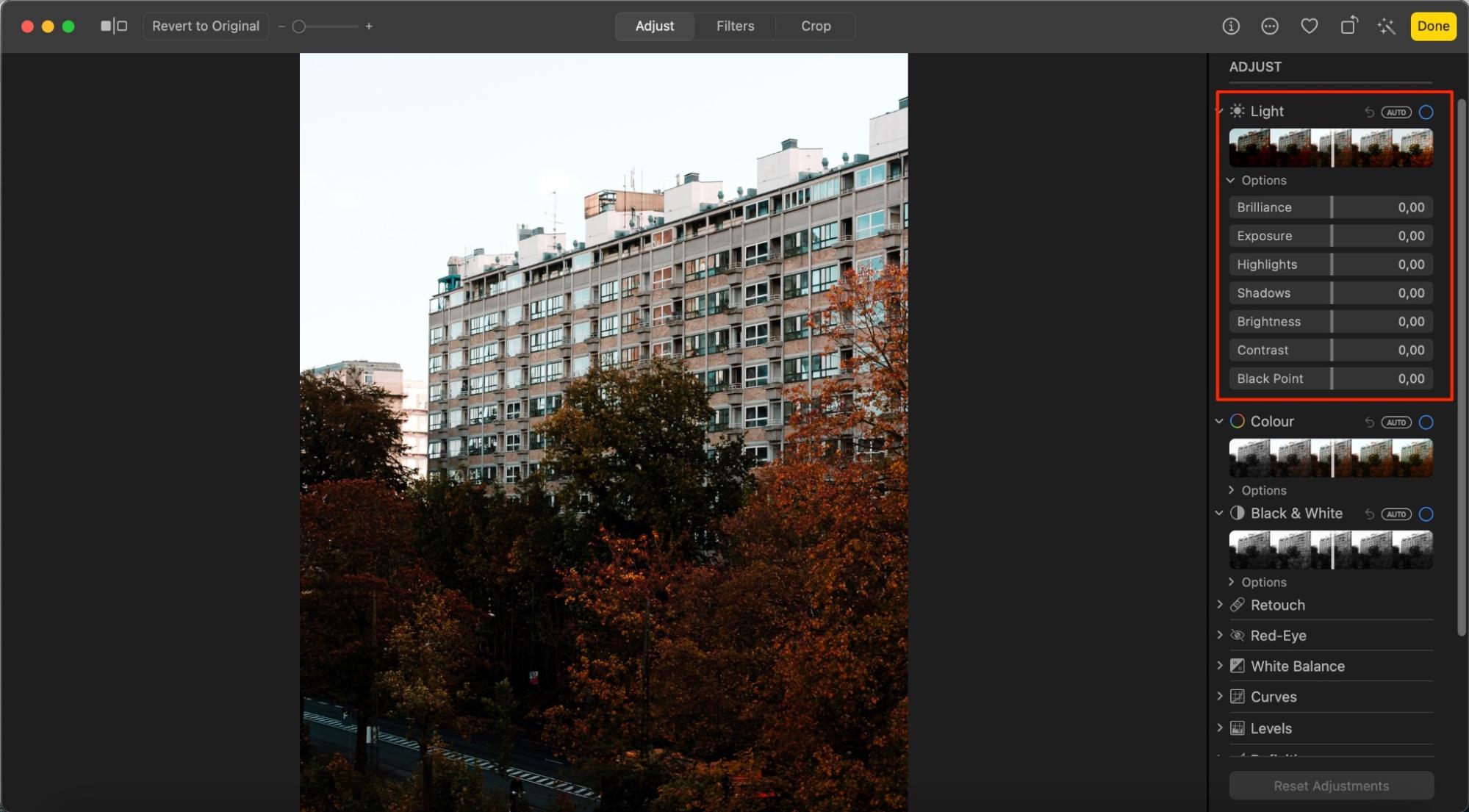Image resolution: width=1469 pixels, height=812 pixels.
Task: Click the Black Point slider
Action: click(x=1331, y=379)
